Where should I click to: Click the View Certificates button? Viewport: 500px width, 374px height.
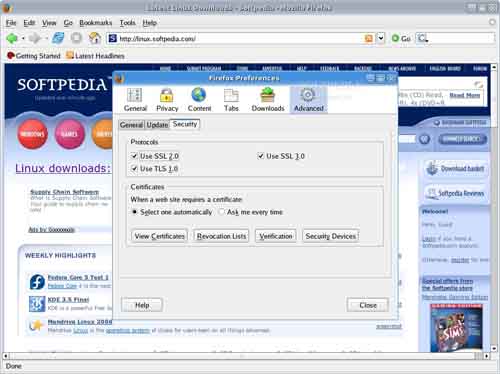click(x=159, y=236)
